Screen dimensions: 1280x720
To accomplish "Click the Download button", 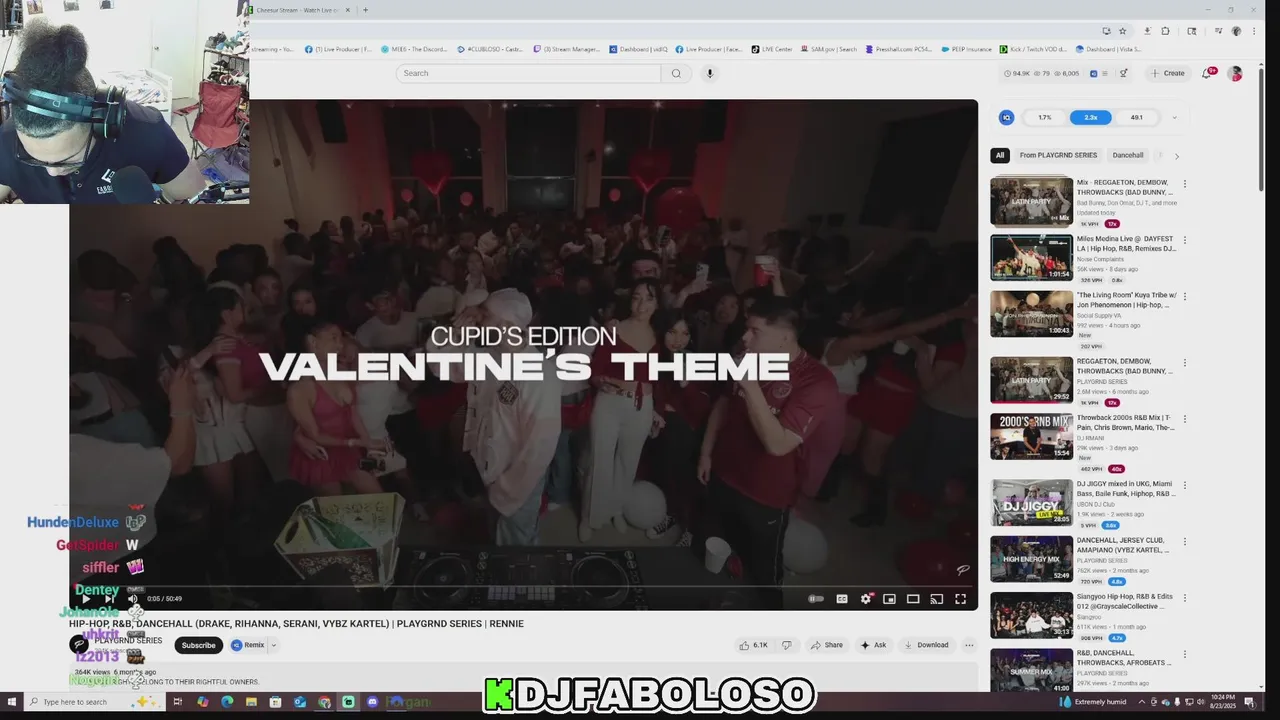I will pos(926,645).
